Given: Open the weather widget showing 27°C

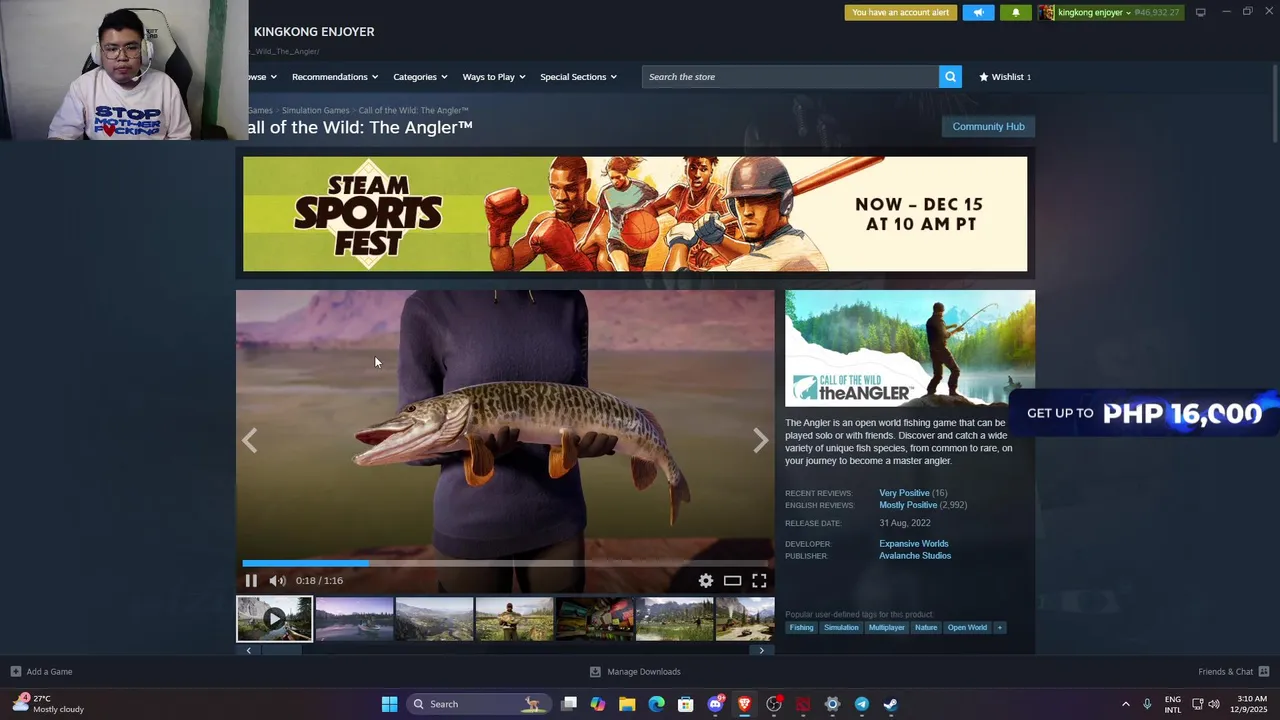Looking at the screenshot, I should (48, 704).
